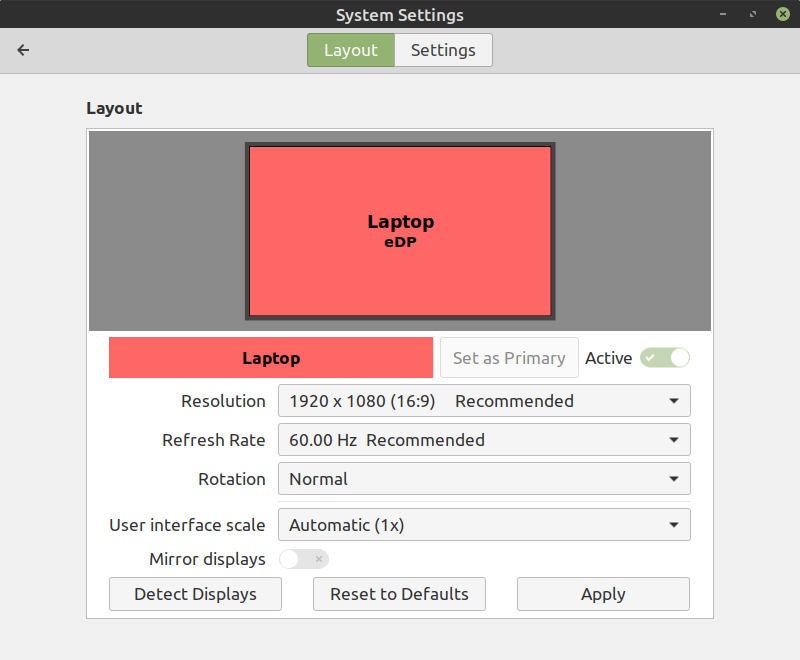Click Set as Primary

coord(509,357)
